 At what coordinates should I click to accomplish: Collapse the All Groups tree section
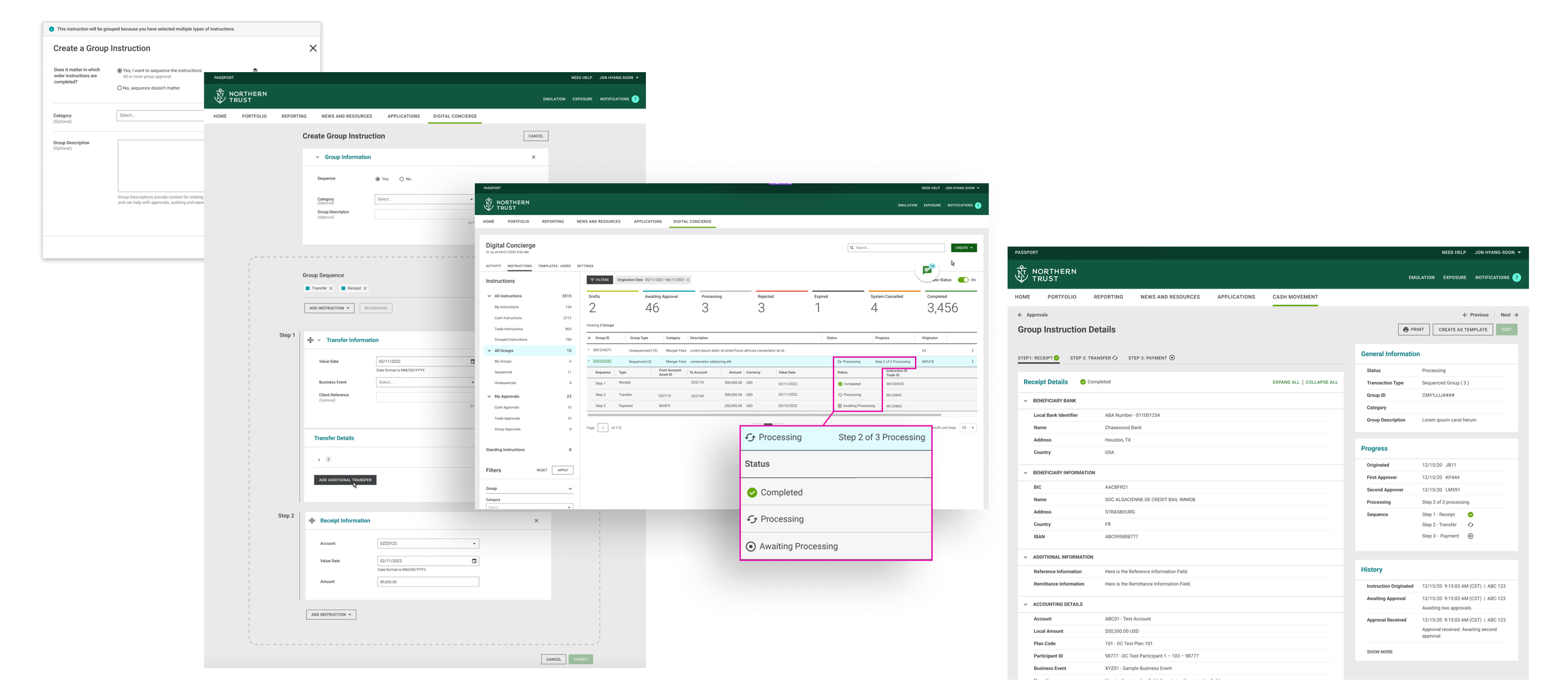click(489, 351)
